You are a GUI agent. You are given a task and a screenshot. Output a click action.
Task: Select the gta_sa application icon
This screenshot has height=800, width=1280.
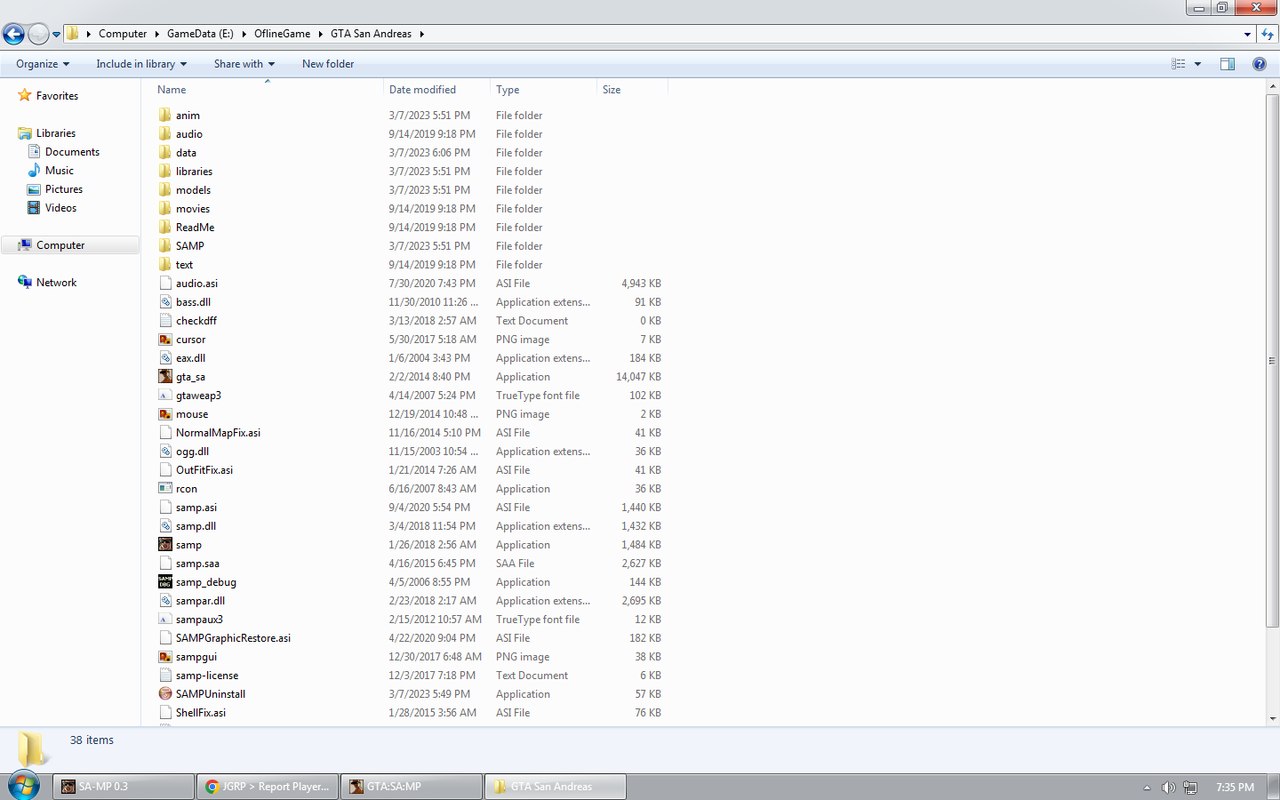point(166,377)
